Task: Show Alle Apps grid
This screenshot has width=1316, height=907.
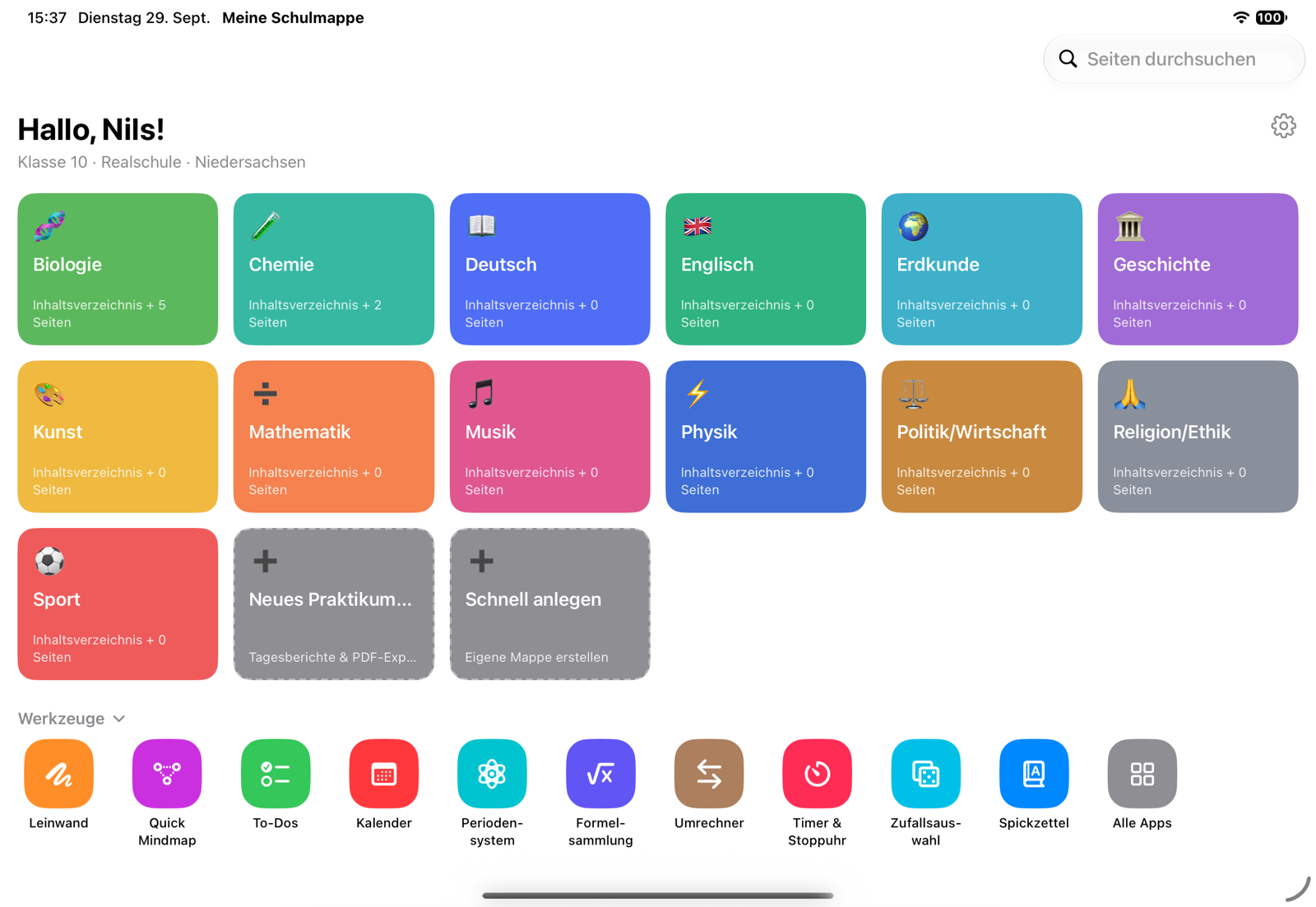Action: (1142, 774)
